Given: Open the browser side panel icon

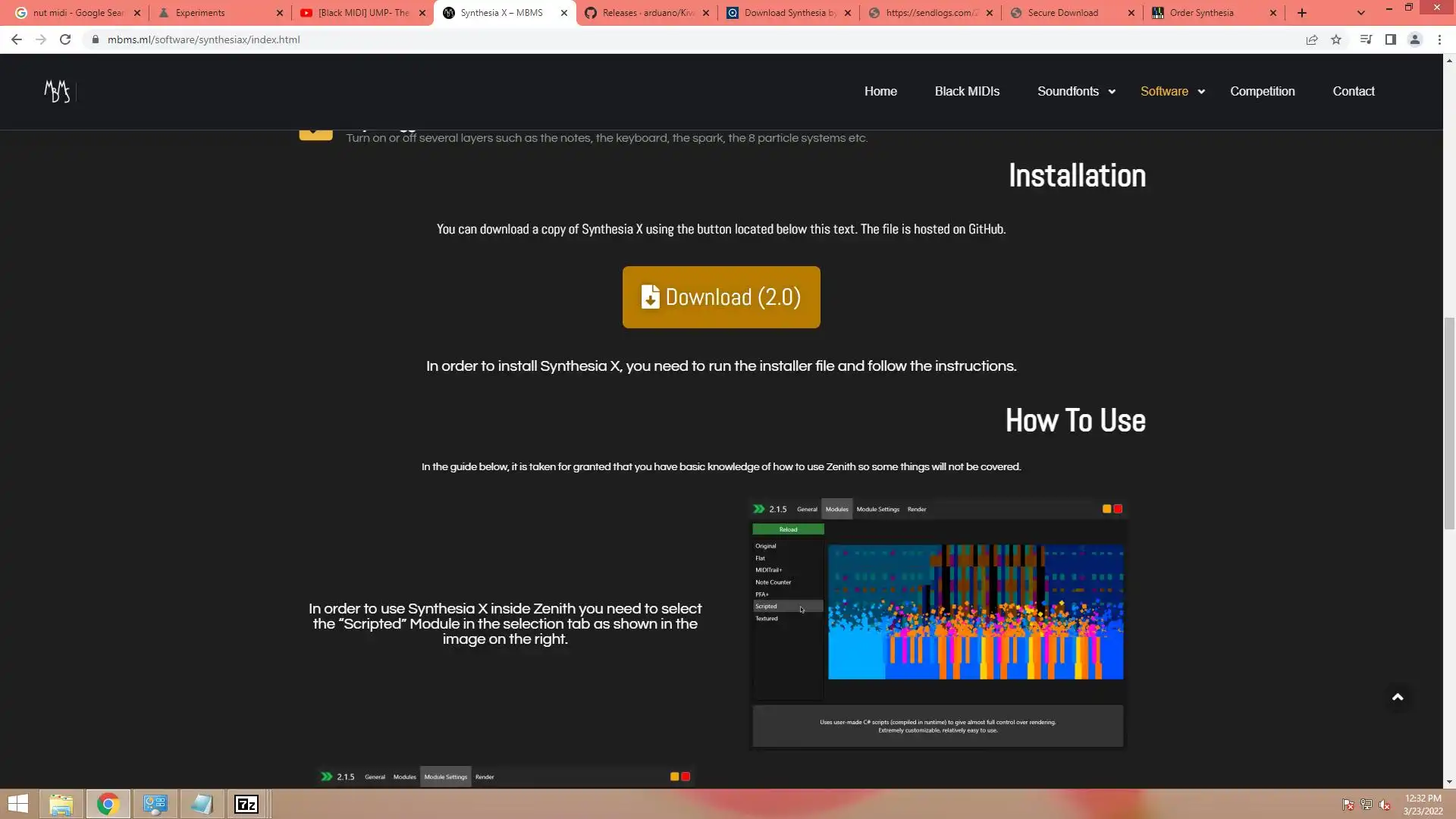Looking at the screenshot, I should (x=1390, y=39).
